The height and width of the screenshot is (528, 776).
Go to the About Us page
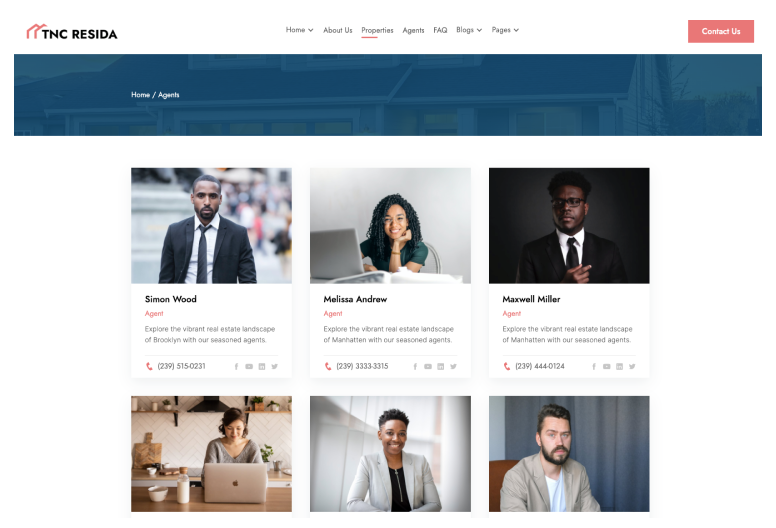[338, 30]
